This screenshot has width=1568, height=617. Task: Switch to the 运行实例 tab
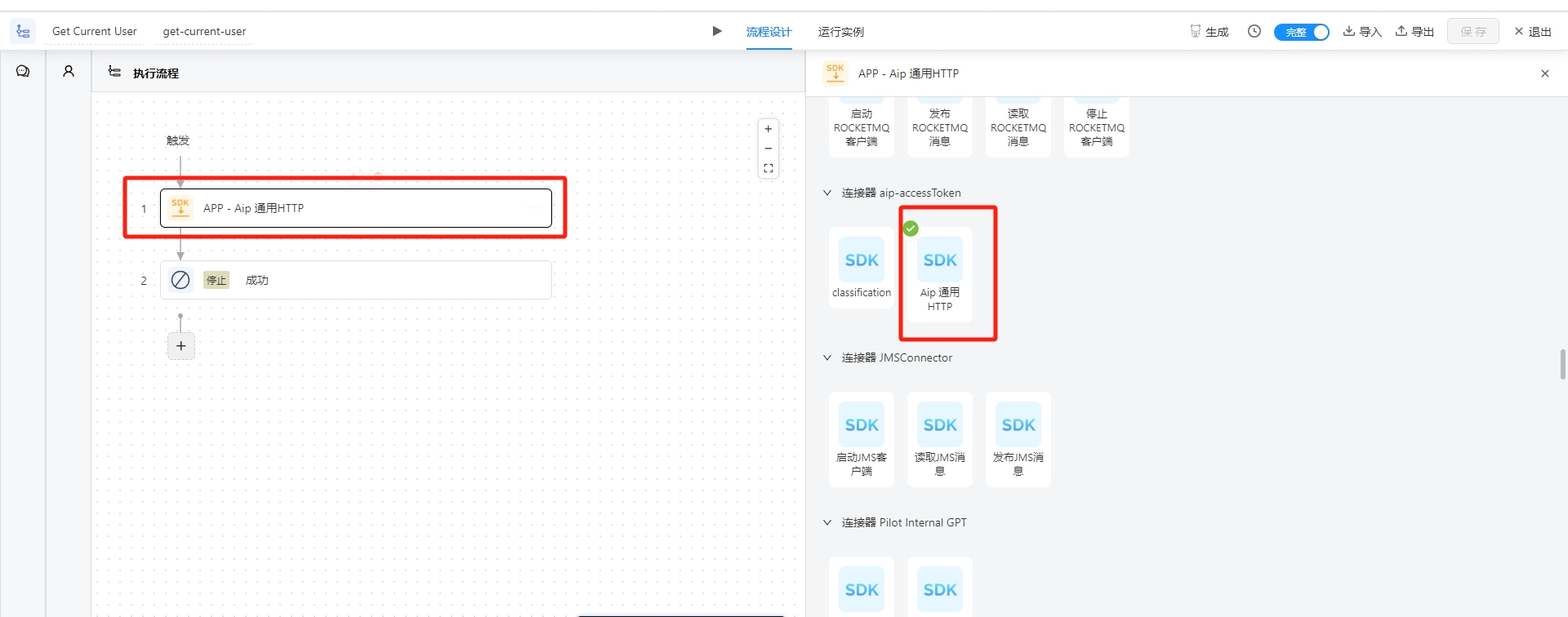[840, 32]
